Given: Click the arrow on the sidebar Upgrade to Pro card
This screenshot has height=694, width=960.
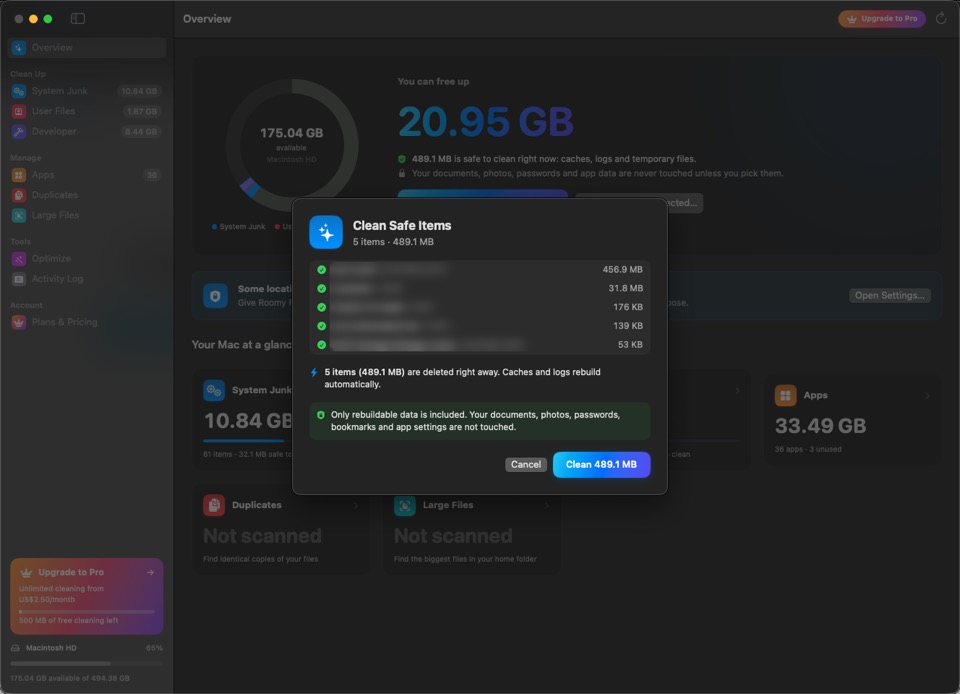Looking at the screenshot, I should [151, 573].
